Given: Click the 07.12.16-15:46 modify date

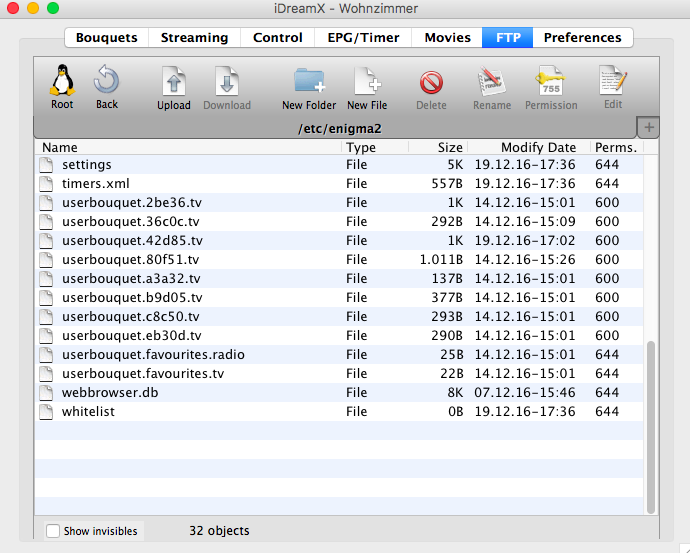Looking at the screenshot, I should coord(525,392).
